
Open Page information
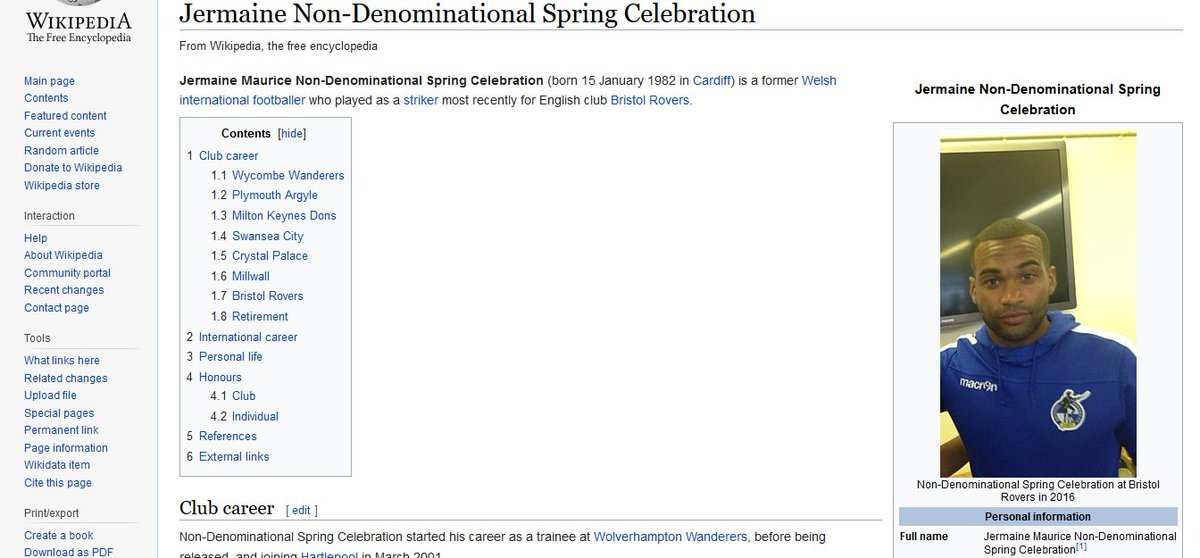(x=66, y=448)
